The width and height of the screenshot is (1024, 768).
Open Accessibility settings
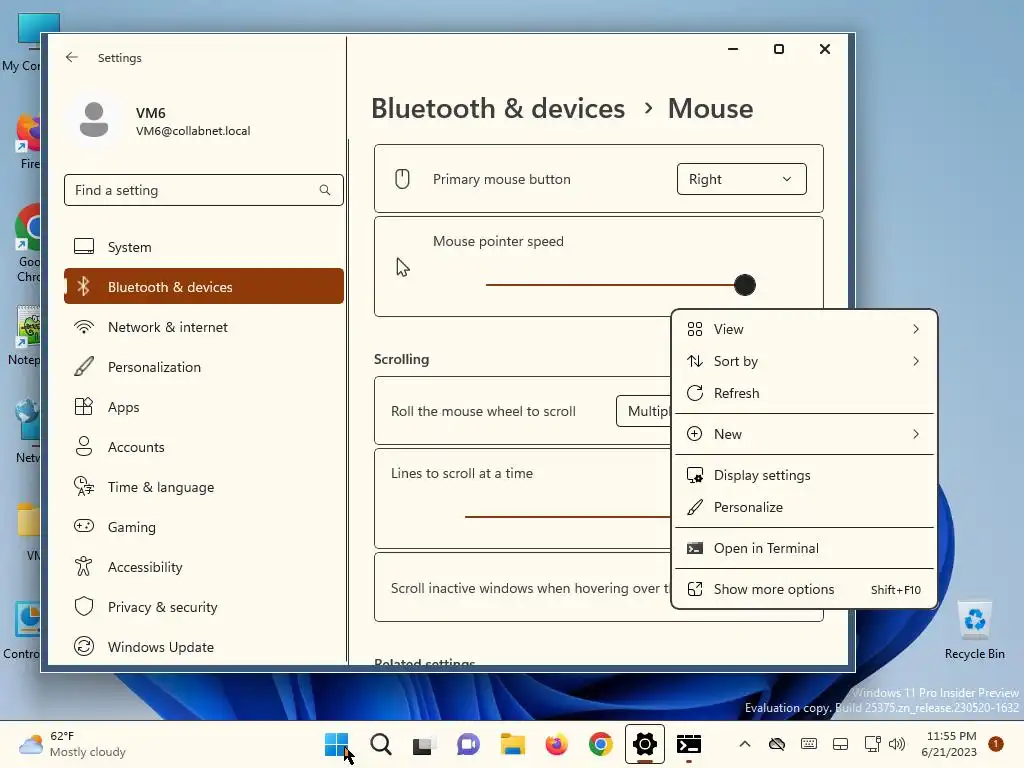coord(204,567)
